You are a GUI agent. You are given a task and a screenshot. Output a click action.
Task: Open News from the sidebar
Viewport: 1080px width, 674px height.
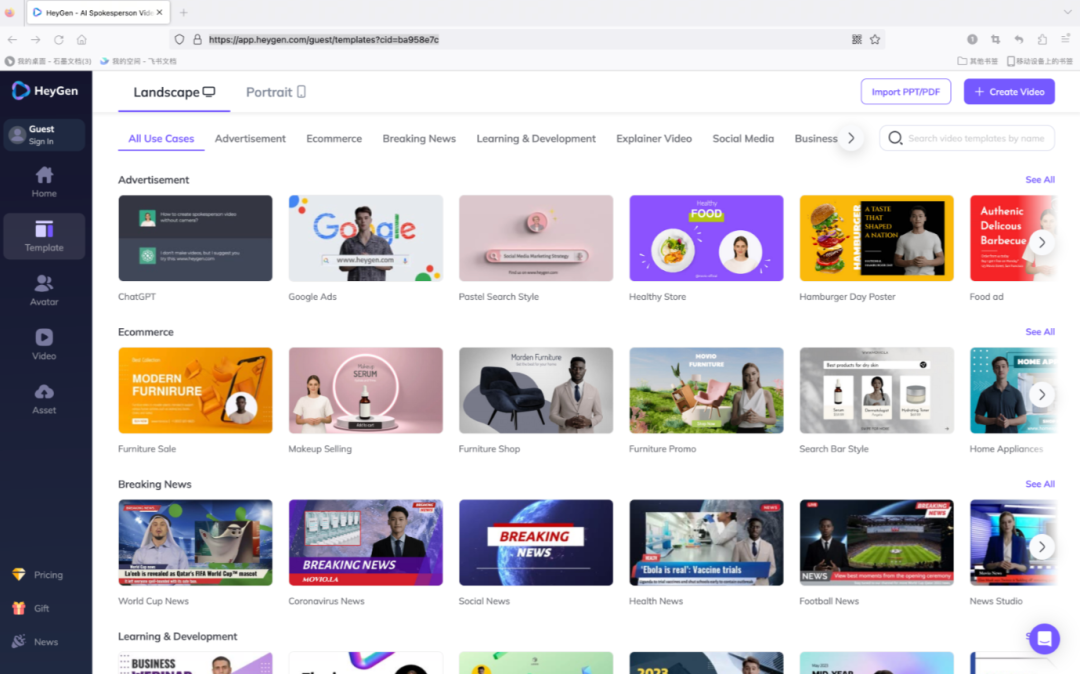pos(35,642)
